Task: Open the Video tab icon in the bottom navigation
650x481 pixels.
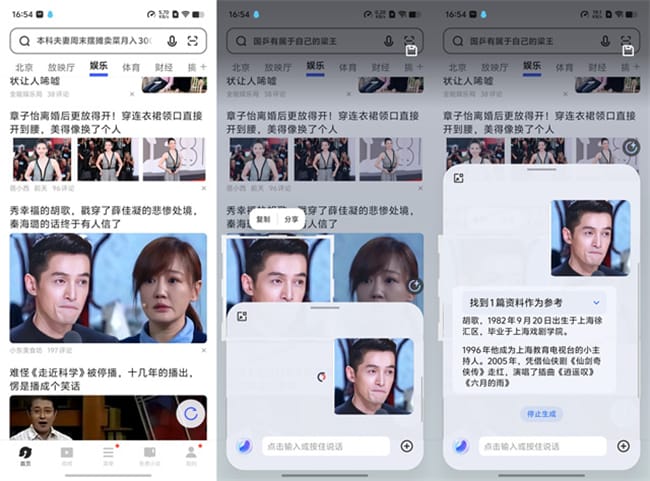Action: pyautogui.click(x=67, y=454)
